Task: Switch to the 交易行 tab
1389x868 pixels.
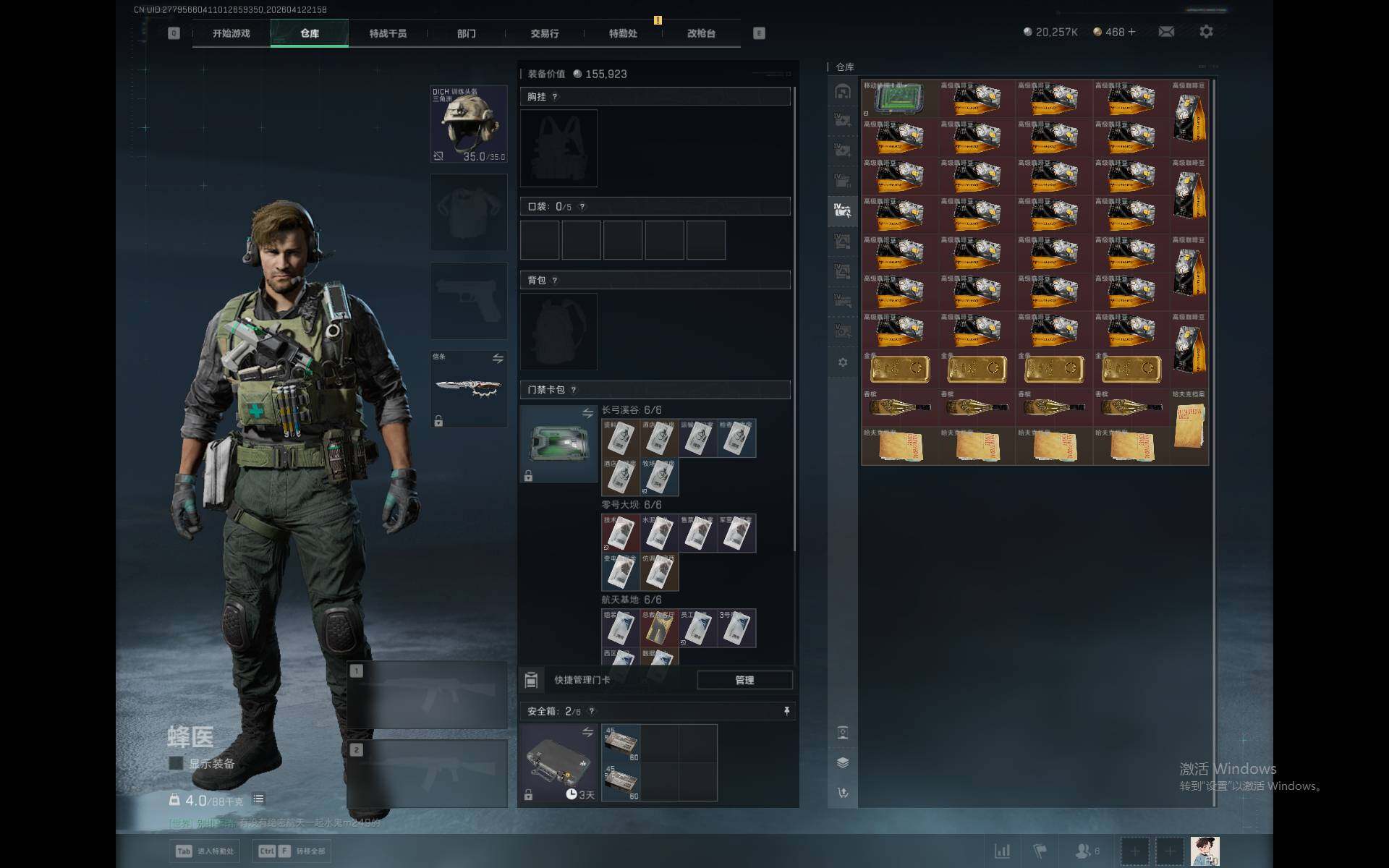Action: [544, 33]
